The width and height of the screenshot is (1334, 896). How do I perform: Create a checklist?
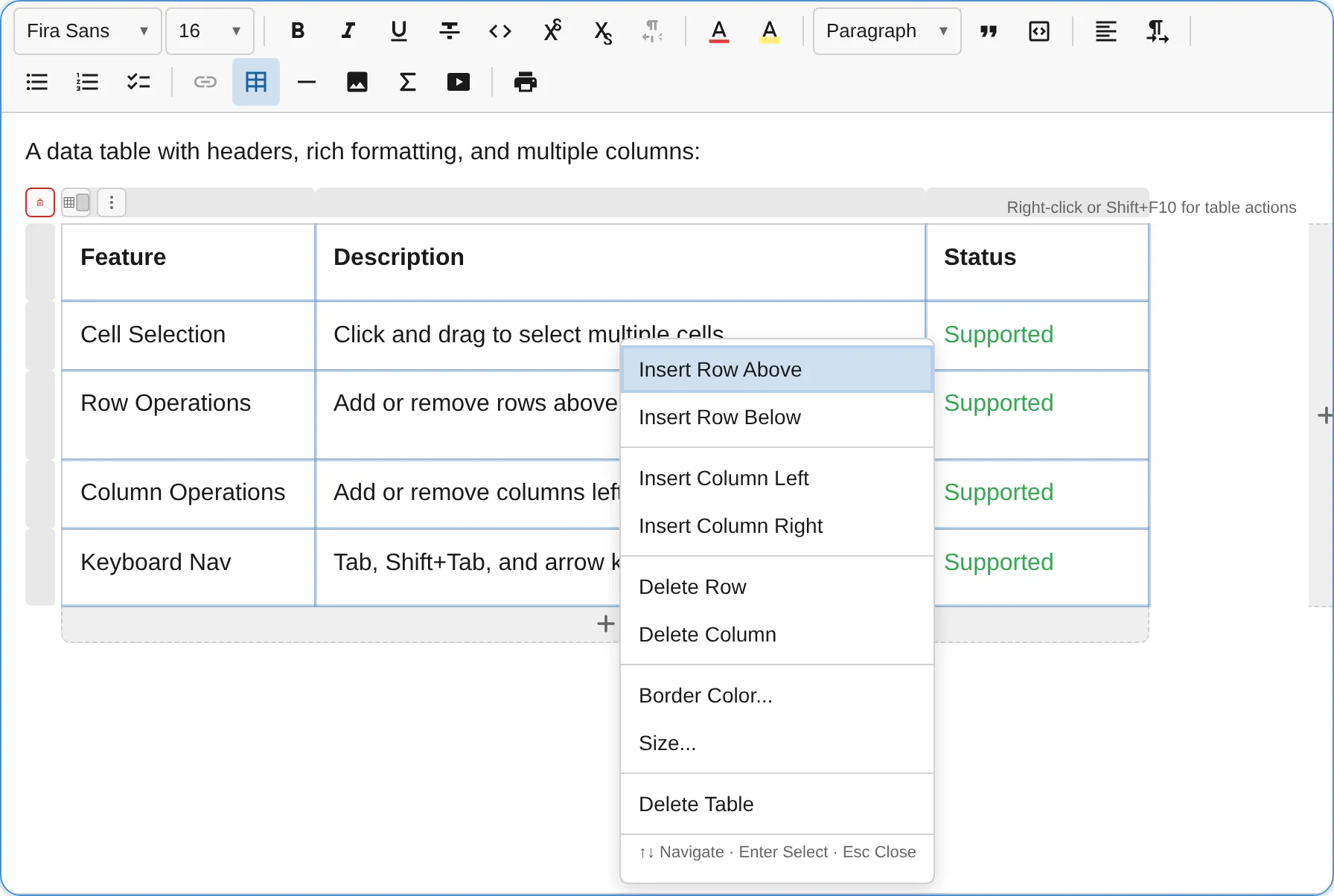(x=138, y=82)
